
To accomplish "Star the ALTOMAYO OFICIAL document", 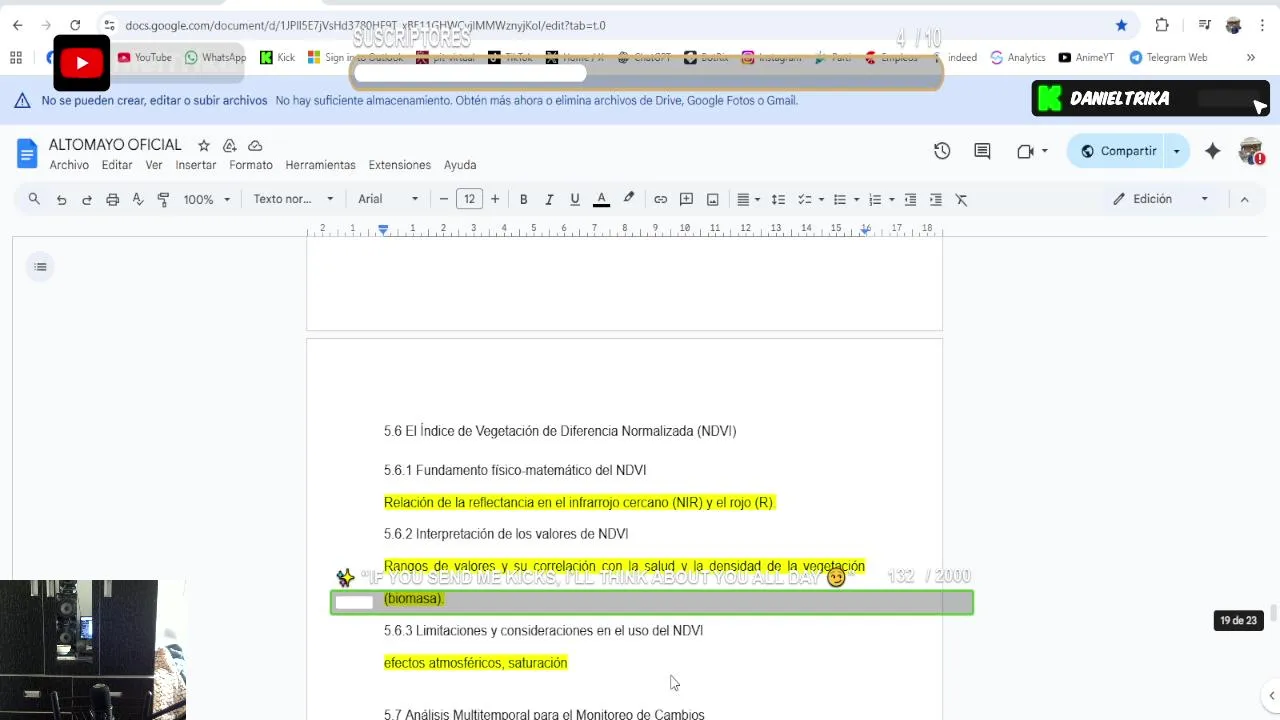I will click(x=204, y=145).
